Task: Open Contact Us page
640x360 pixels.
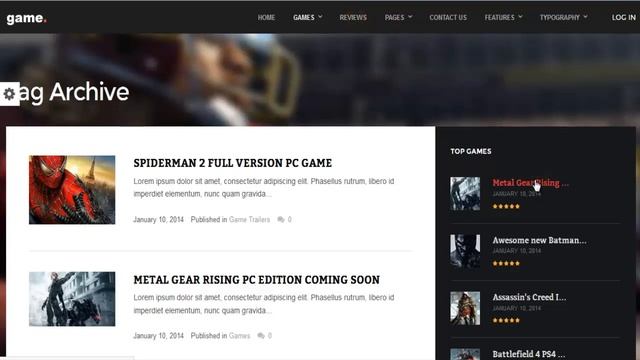Action: (x=448, y=18)
